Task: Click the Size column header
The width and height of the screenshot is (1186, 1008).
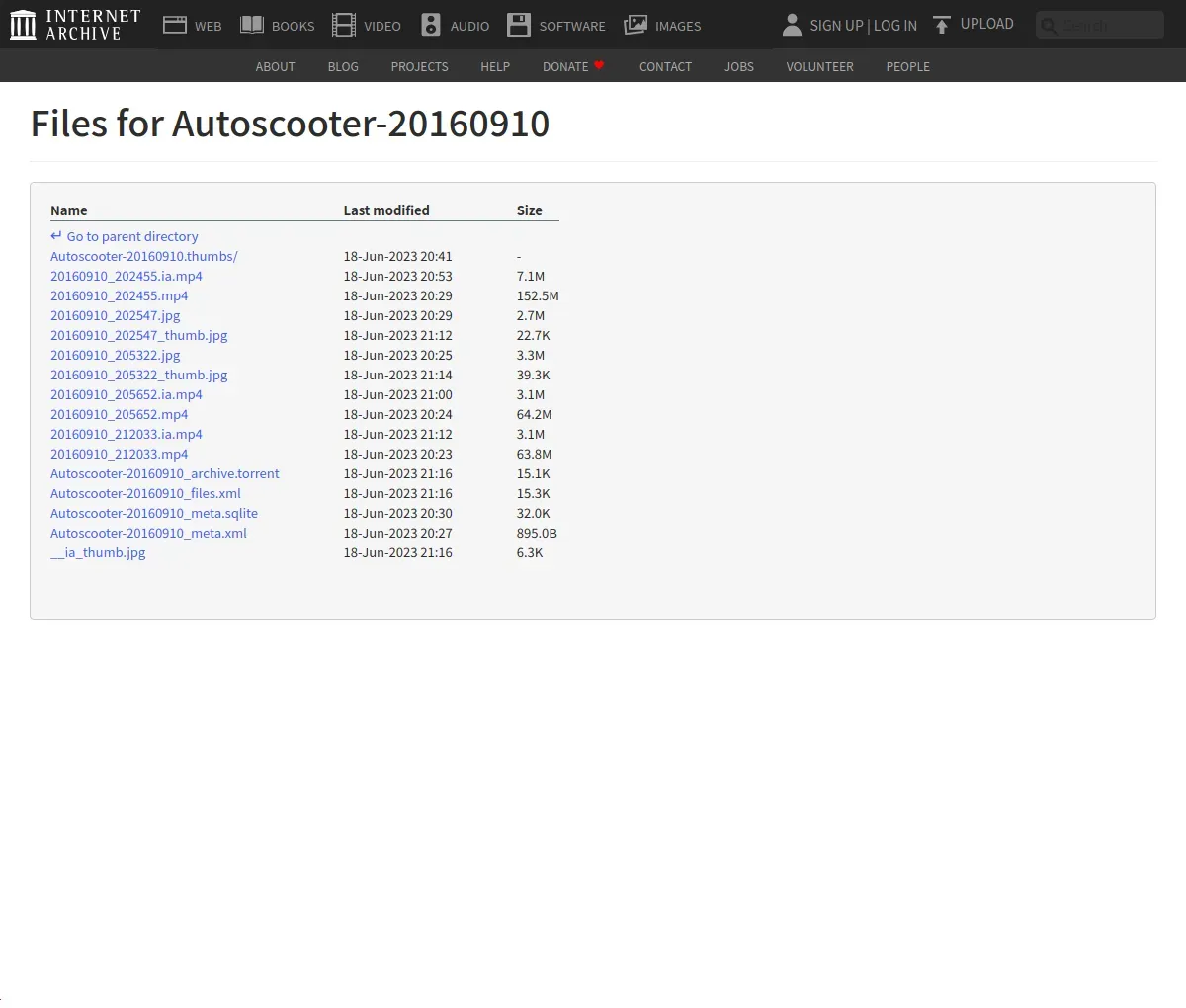Action: click(530, 210)
